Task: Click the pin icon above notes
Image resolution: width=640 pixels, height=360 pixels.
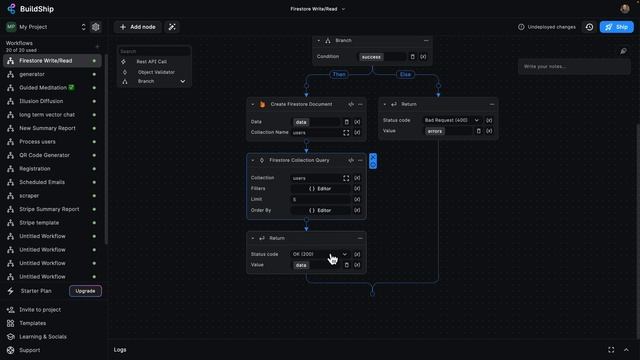Action: pyautogui.click(x=623, y=51)
